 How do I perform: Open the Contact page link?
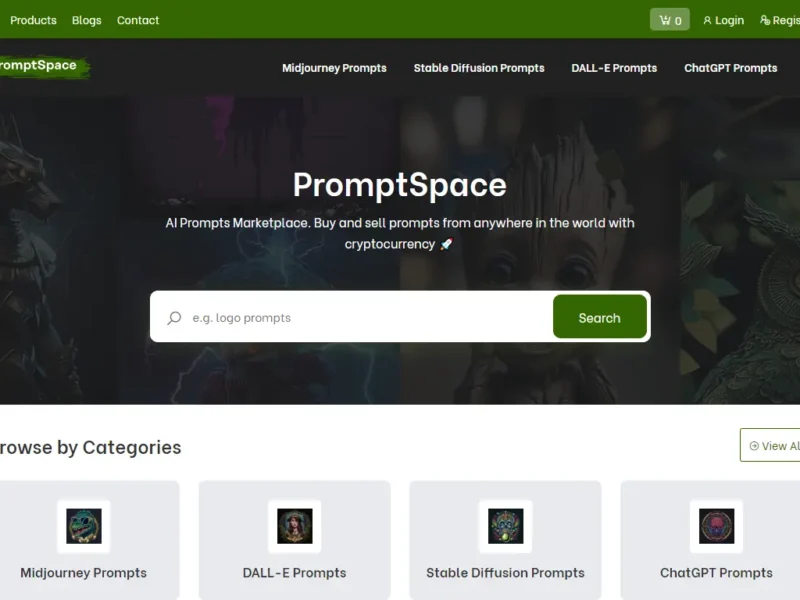point(138,20)
